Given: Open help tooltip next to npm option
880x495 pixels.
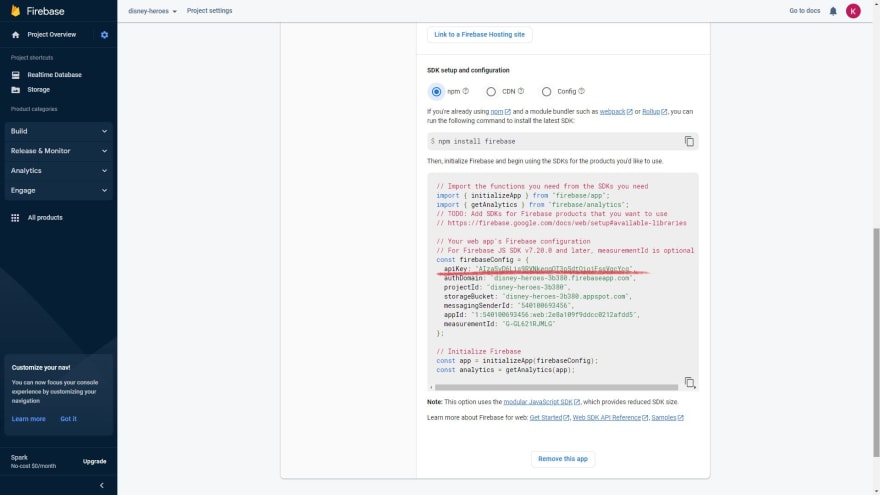Looking at the screenshot, I should pyautogui.click(x=465, y=91).
